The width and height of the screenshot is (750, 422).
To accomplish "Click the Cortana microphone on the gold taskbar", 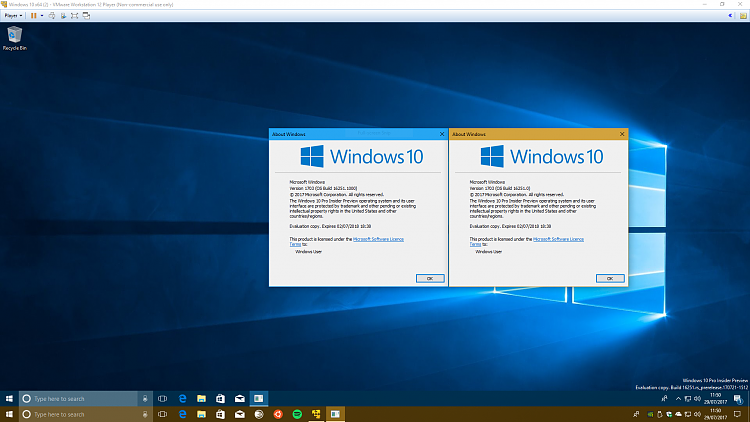I will (145, 414).
